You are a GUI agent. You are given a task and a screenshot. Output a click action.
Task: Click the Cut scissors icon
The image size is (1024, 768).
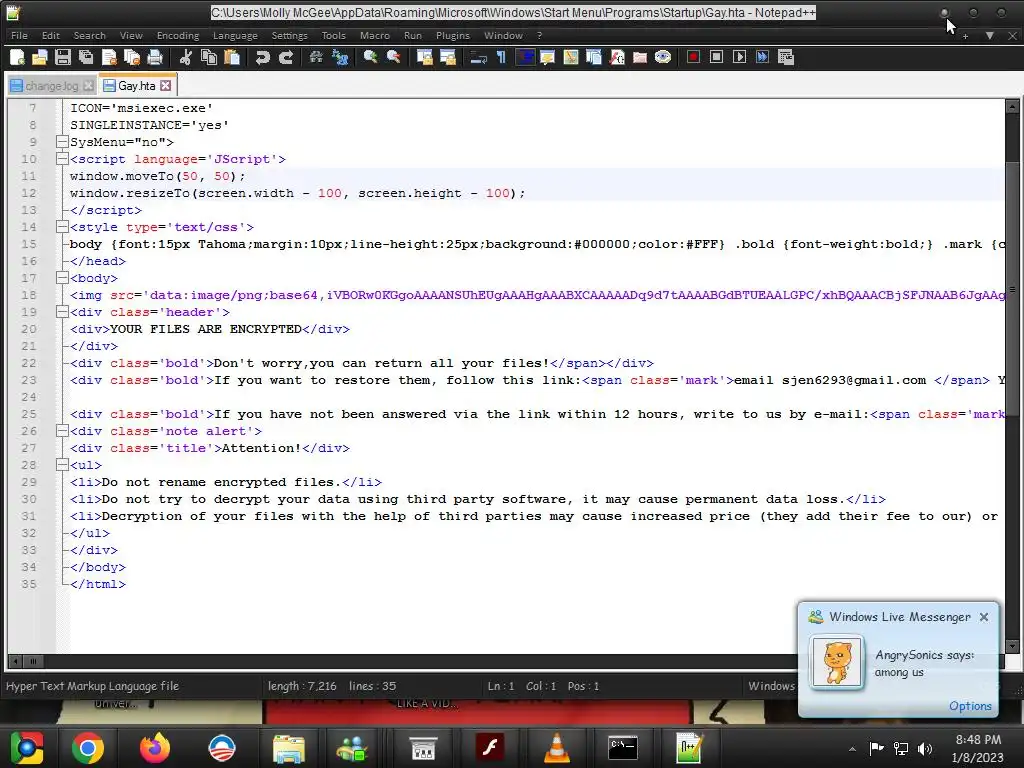185,57
